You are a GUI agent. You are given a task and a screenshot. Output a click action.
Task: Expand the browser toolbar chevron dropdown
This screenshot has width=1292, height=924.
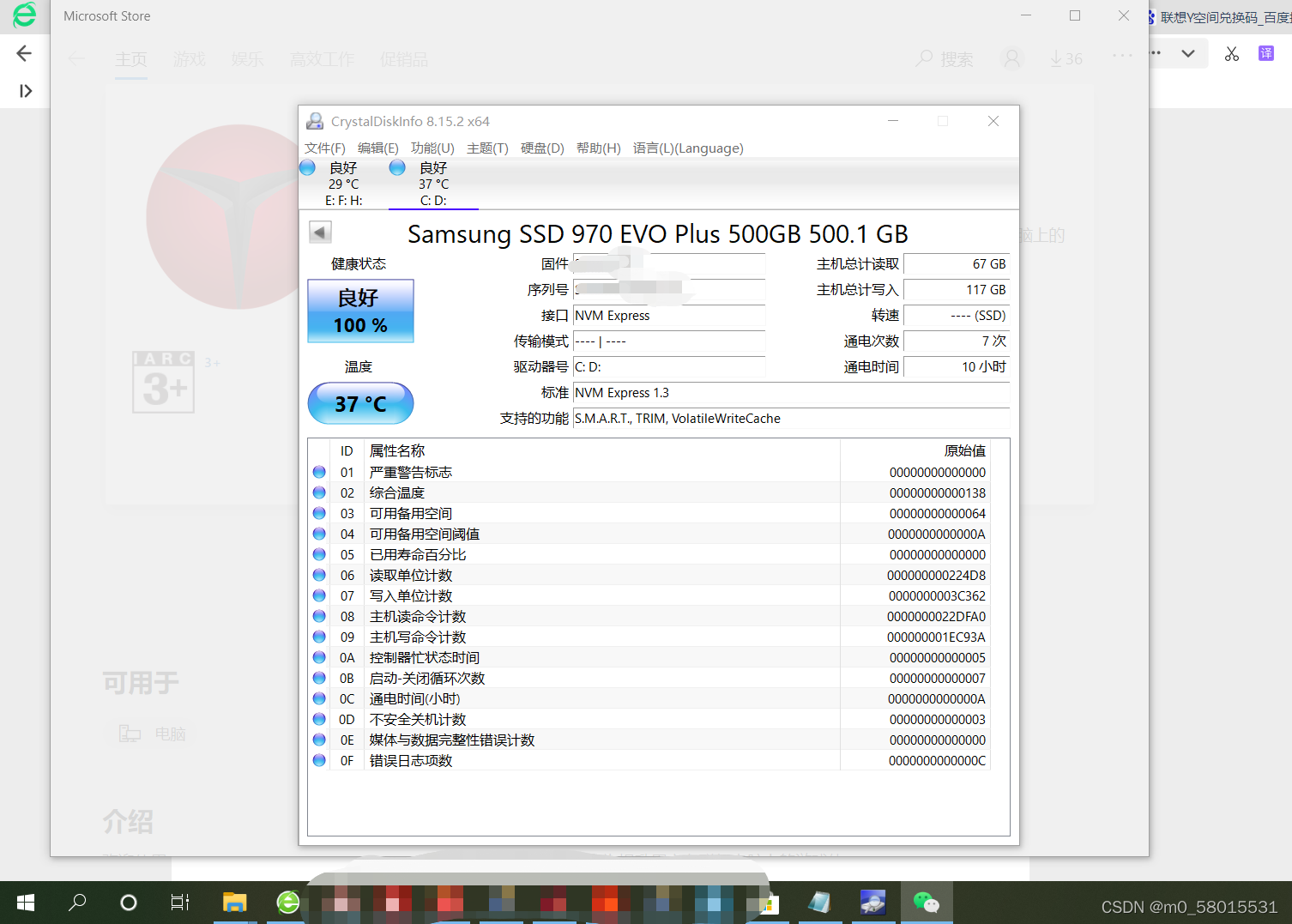coord(1188,53)
